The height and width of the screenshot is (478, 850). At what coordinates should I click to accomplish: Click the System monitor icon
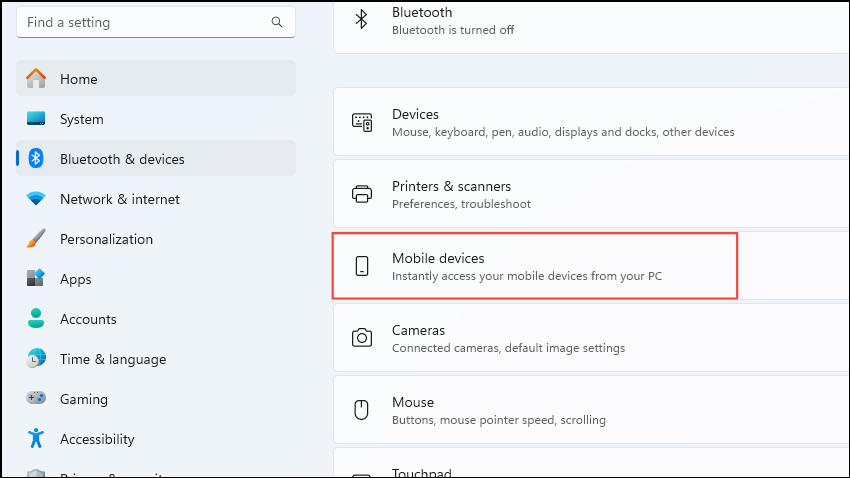coord(36,119)
